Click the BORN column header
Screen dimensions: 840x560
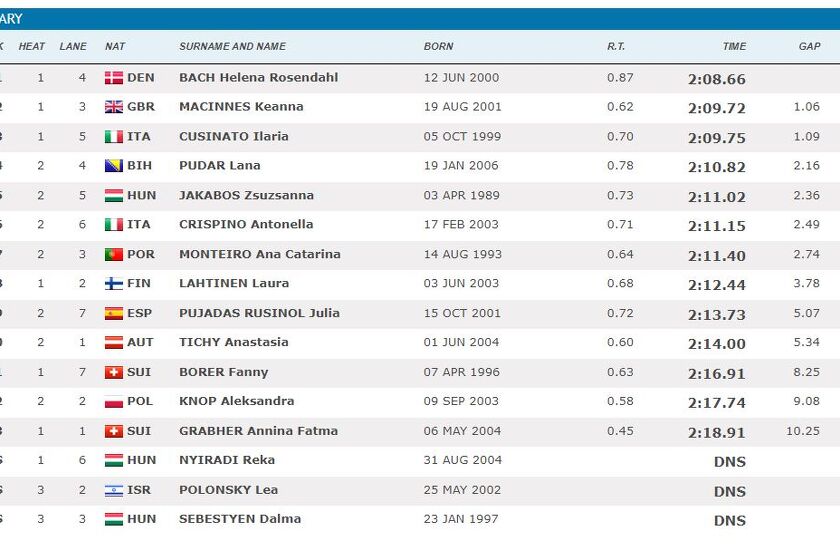[438, 47]
